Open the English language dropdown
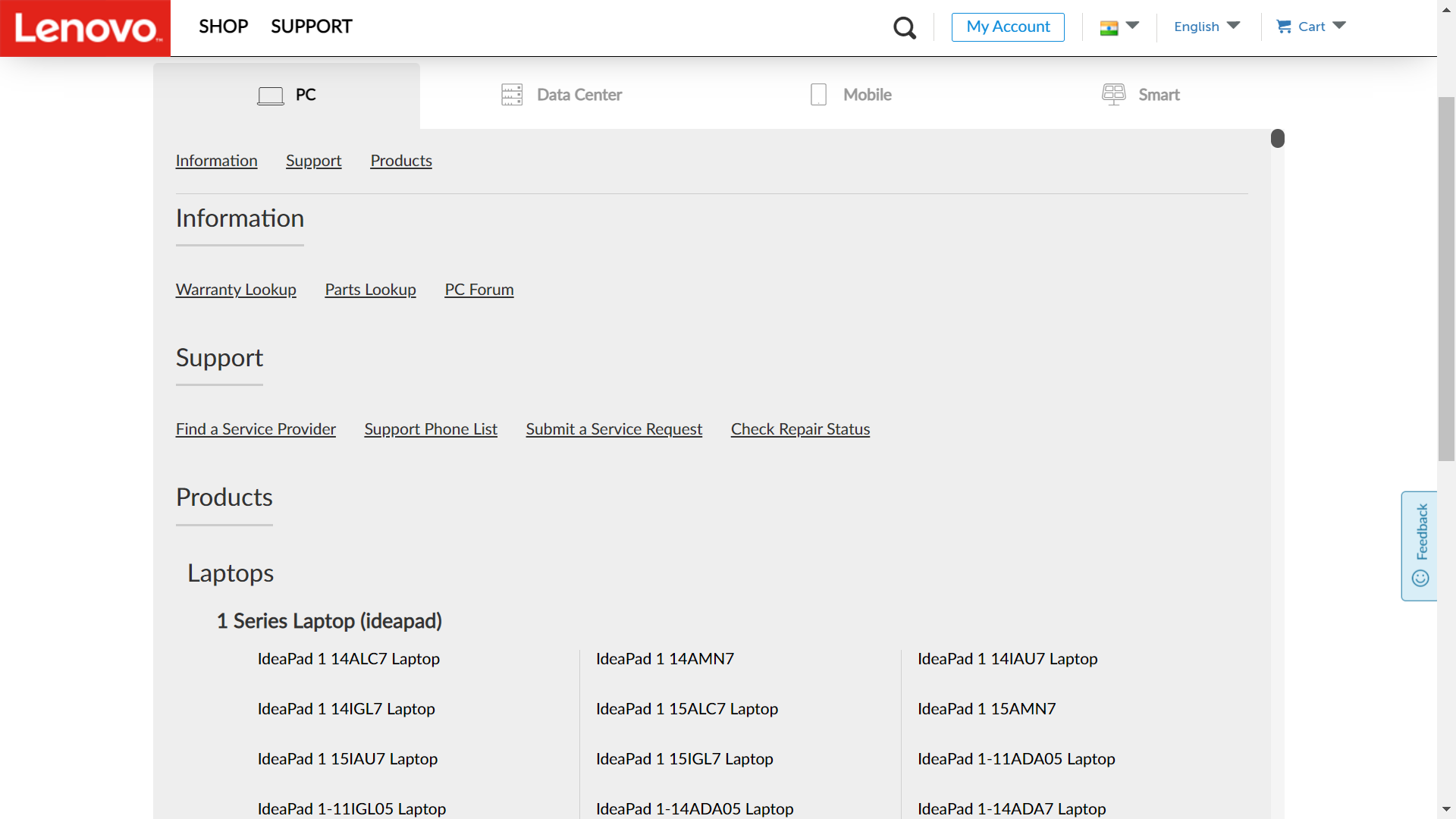1456x819 pixels. coord(1207,27)
